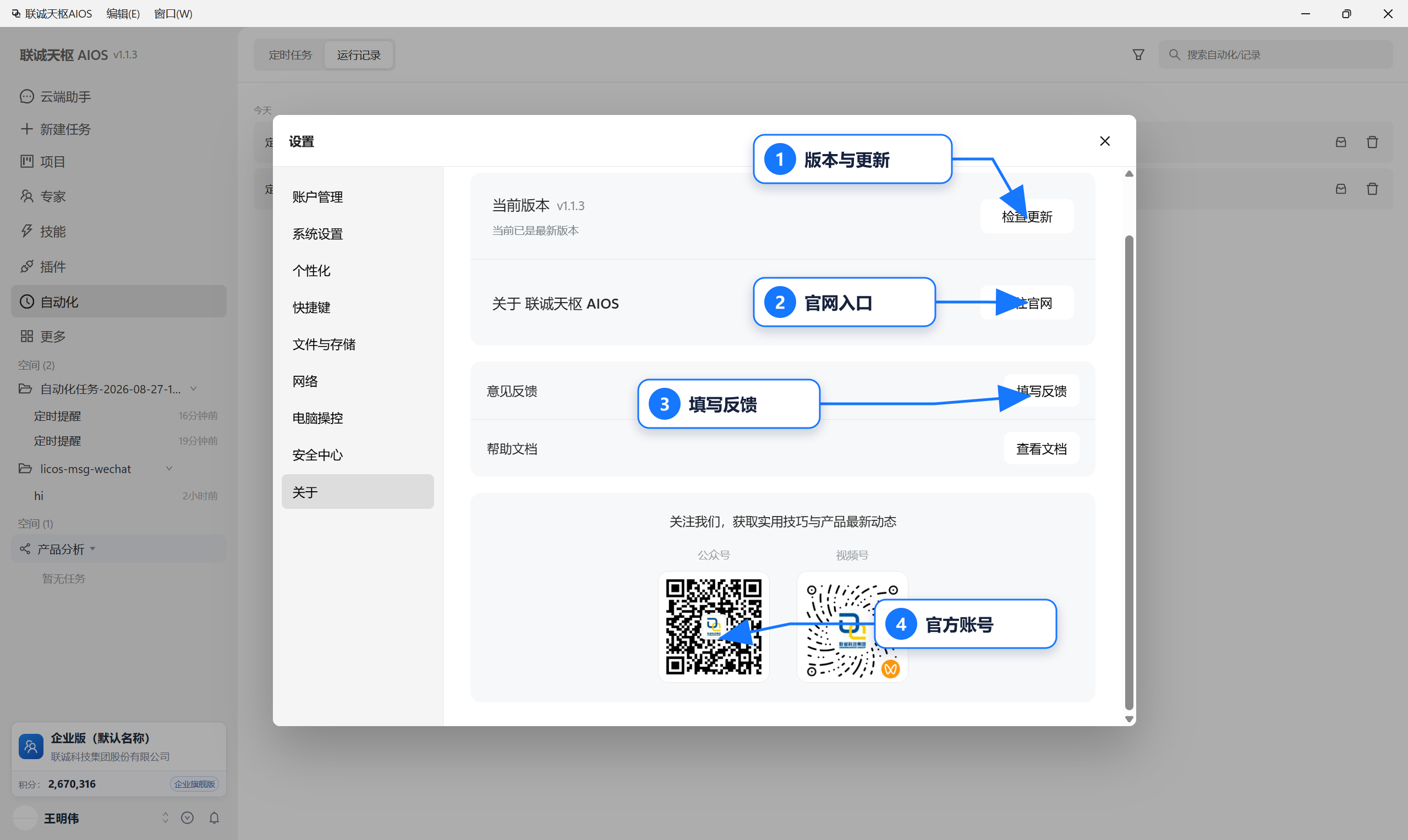Close the 设置 dialog
The height and width of the screenshot is (840, 1408).
1104,141
